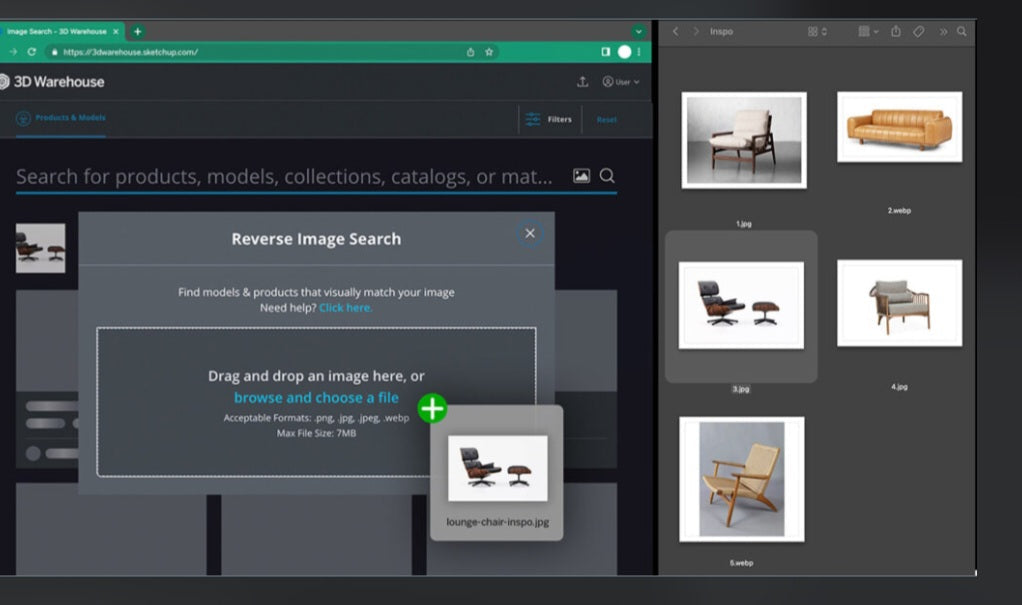
Task: Open the Filters panel
Action: coord(549,119)
